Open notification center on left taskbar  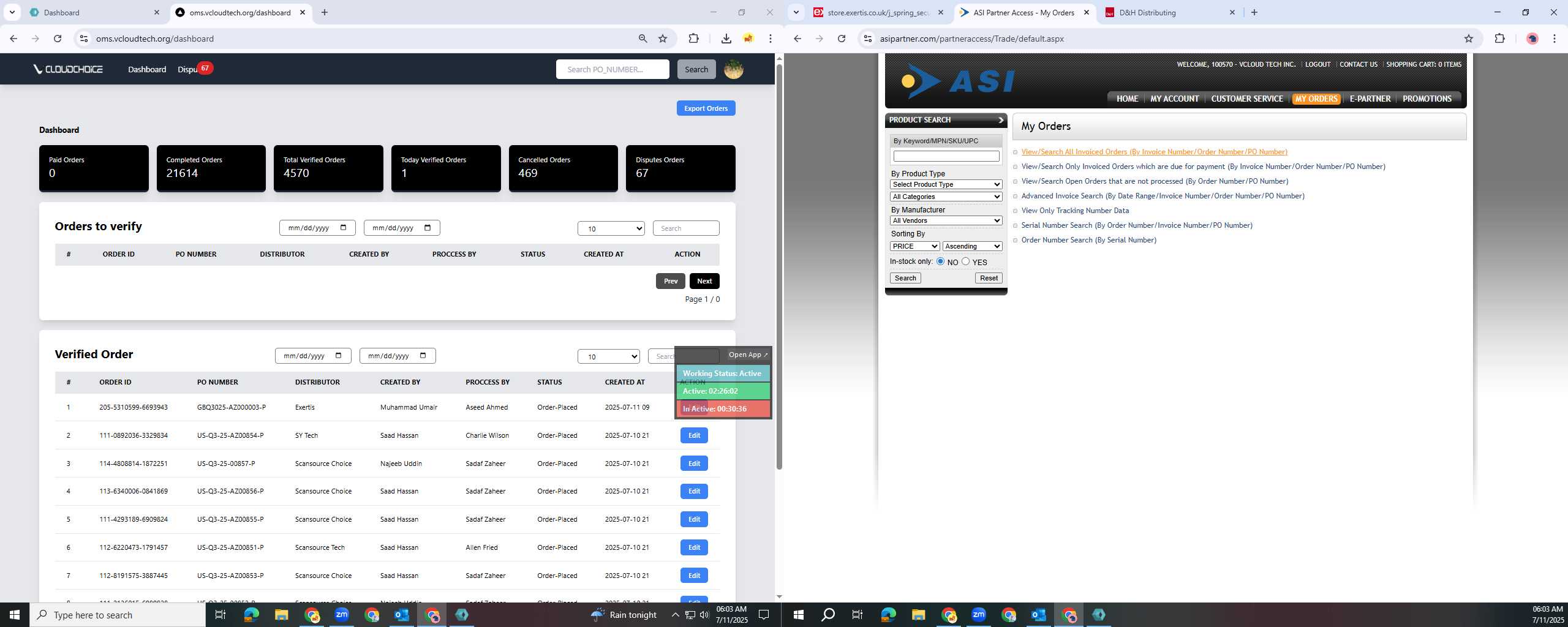click(x=764, y=615)
